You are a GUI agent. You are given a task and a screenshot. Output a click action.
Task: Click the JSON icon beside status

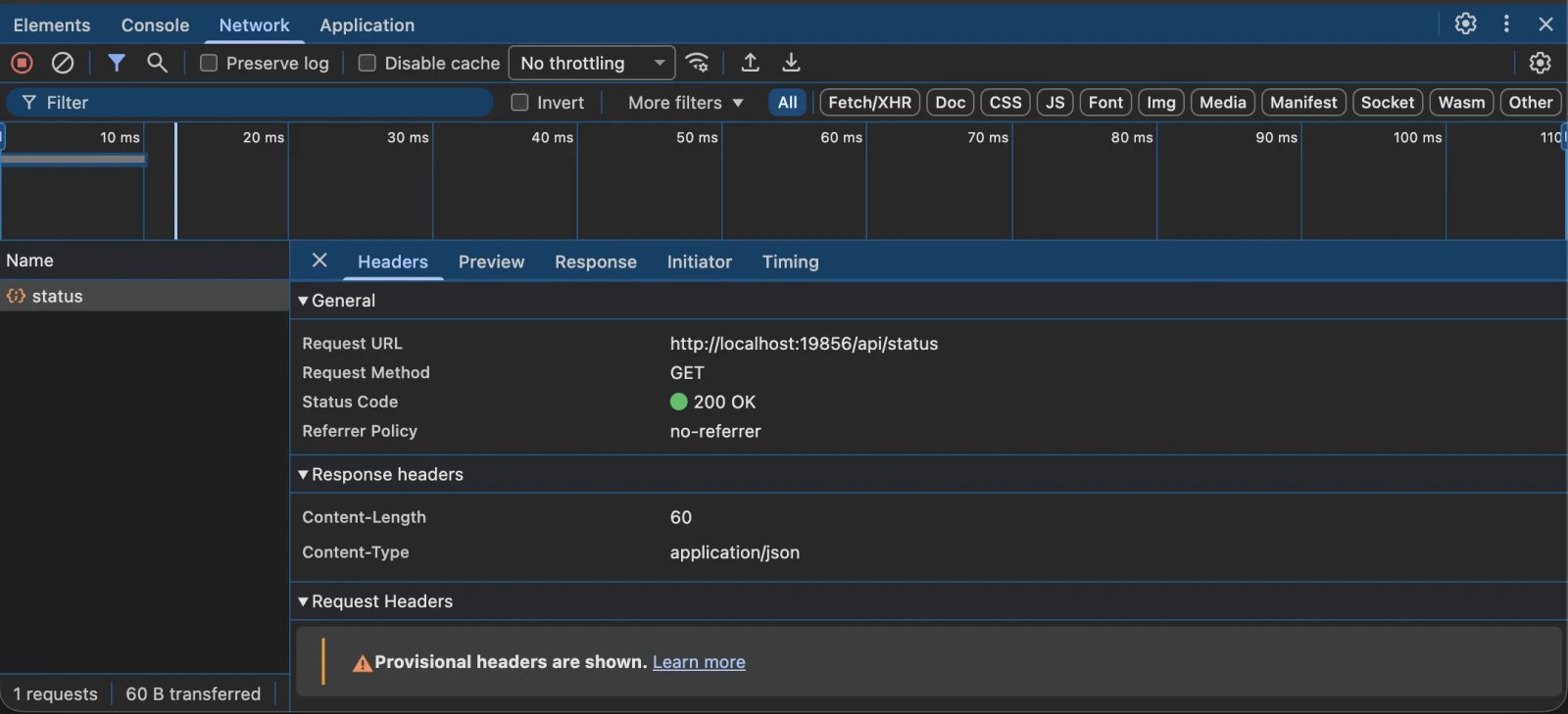(17, 296)
